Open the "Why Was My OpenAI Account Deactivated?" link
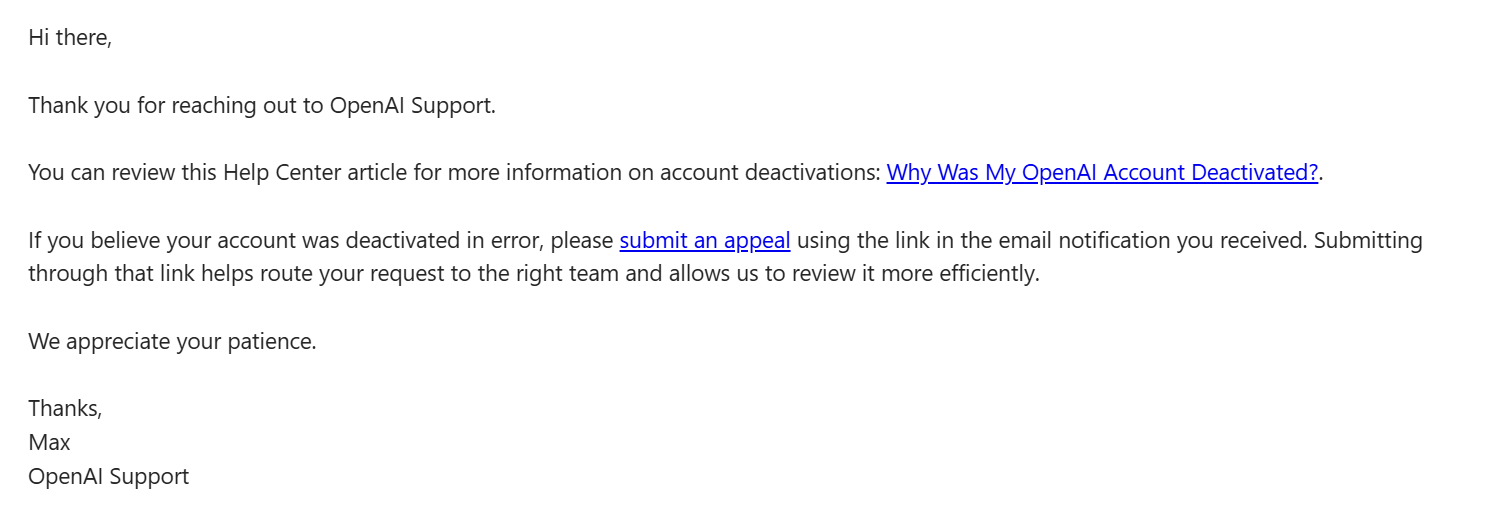The width and height of the screenshot is (1487, 517). point(1102,172)
